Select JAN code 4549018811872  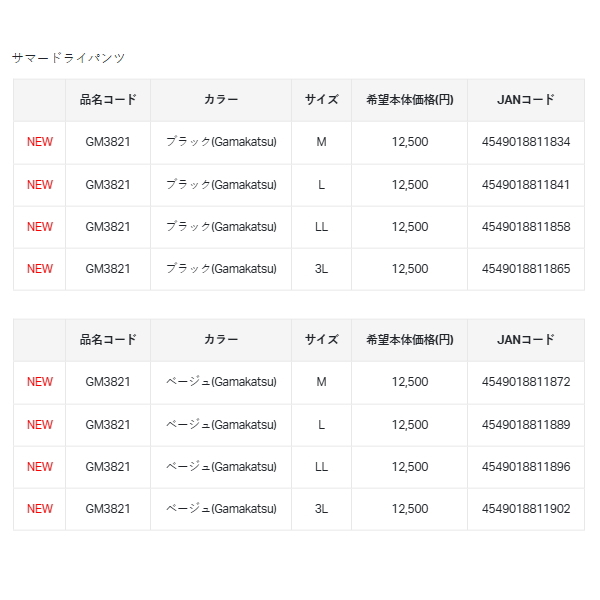tap(526, 382)
